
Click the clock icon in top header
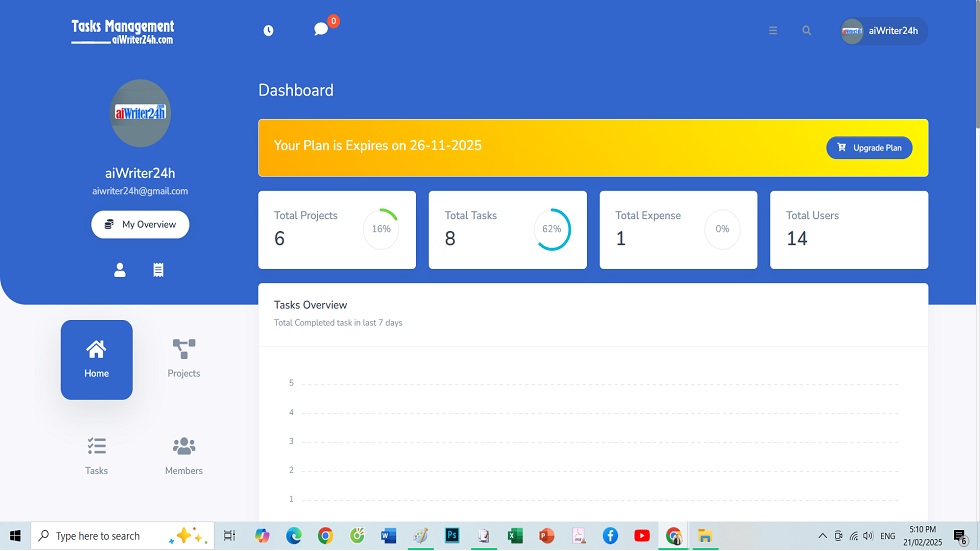click(268, 31)
